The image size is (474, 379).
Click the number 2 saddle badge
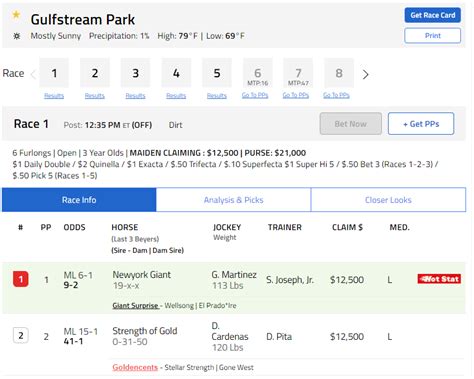tap(21, 335)
